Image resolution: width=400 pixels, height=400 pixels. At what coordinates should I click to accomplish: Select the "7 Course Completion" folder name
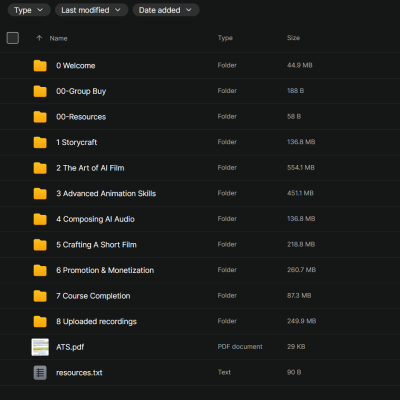(93, 296)
